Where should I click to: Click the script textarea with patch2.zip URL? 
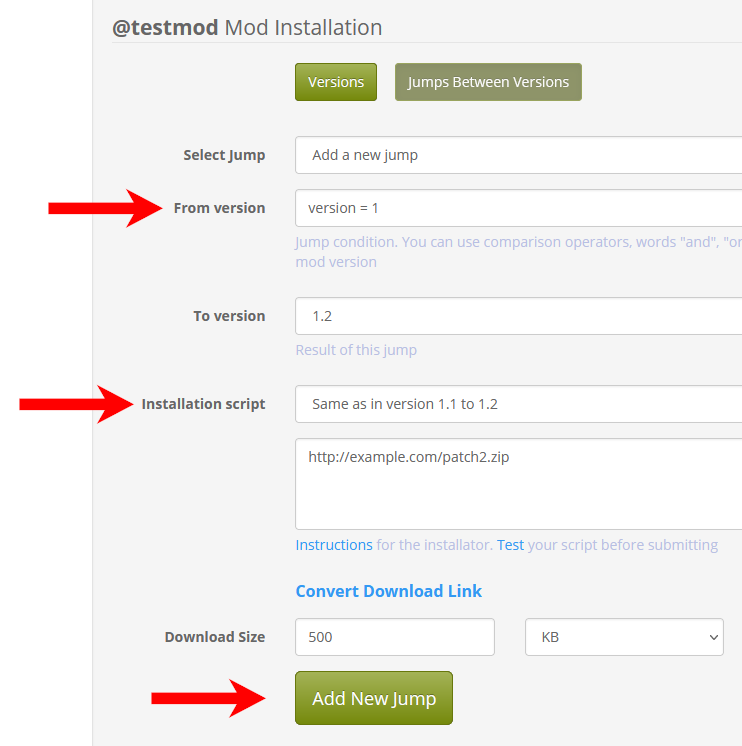coord(518,484)
